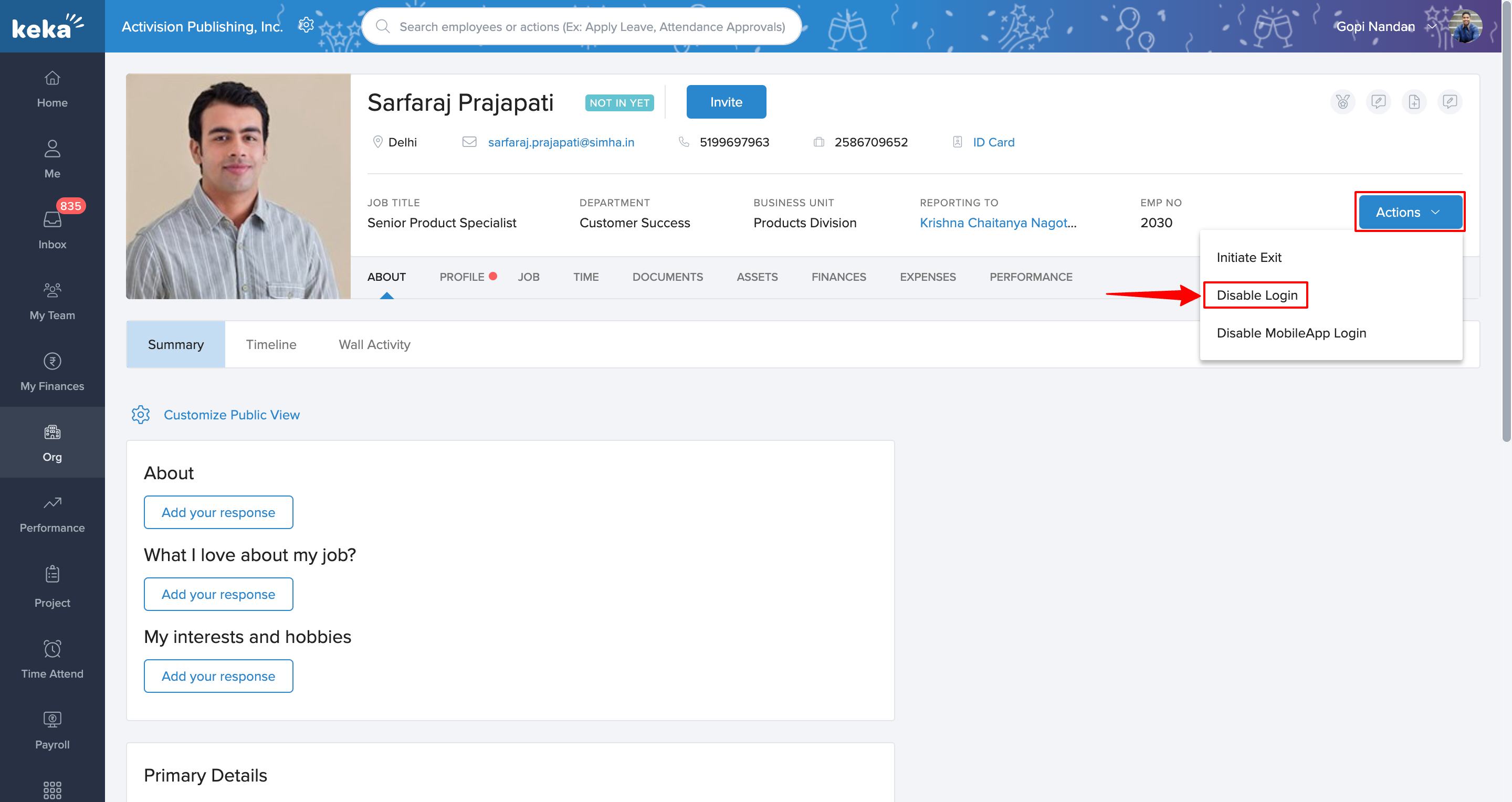This screenshot has height=802, width=1512.
Task: Select the Disable Login menu option
Action: pyautogui.click(x=1257, y=295)
